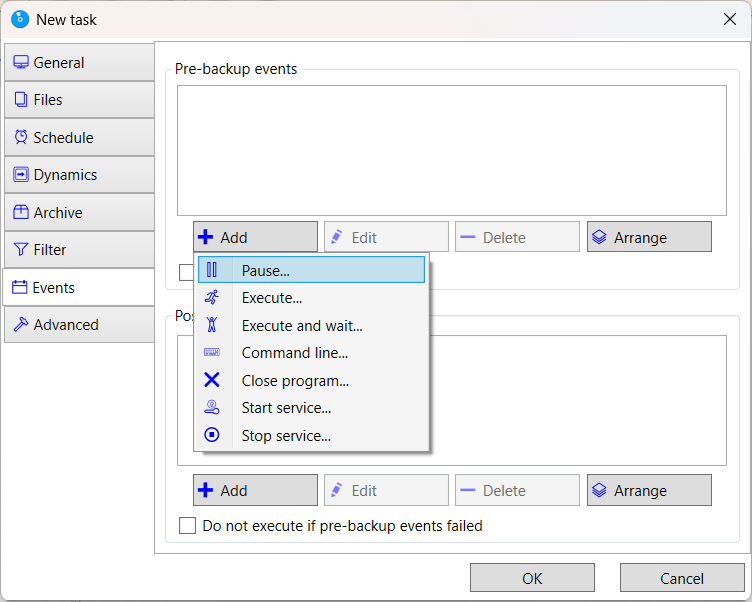Click the Stop service circle icon
The height and width of the screenshot is (602, 752).
[211, 436]
